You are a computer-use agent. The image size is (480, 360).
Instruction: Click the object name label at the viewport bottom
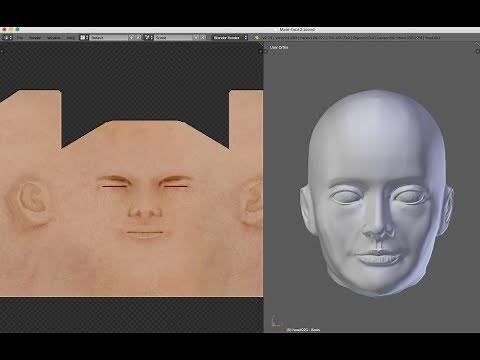click(303, 330)
